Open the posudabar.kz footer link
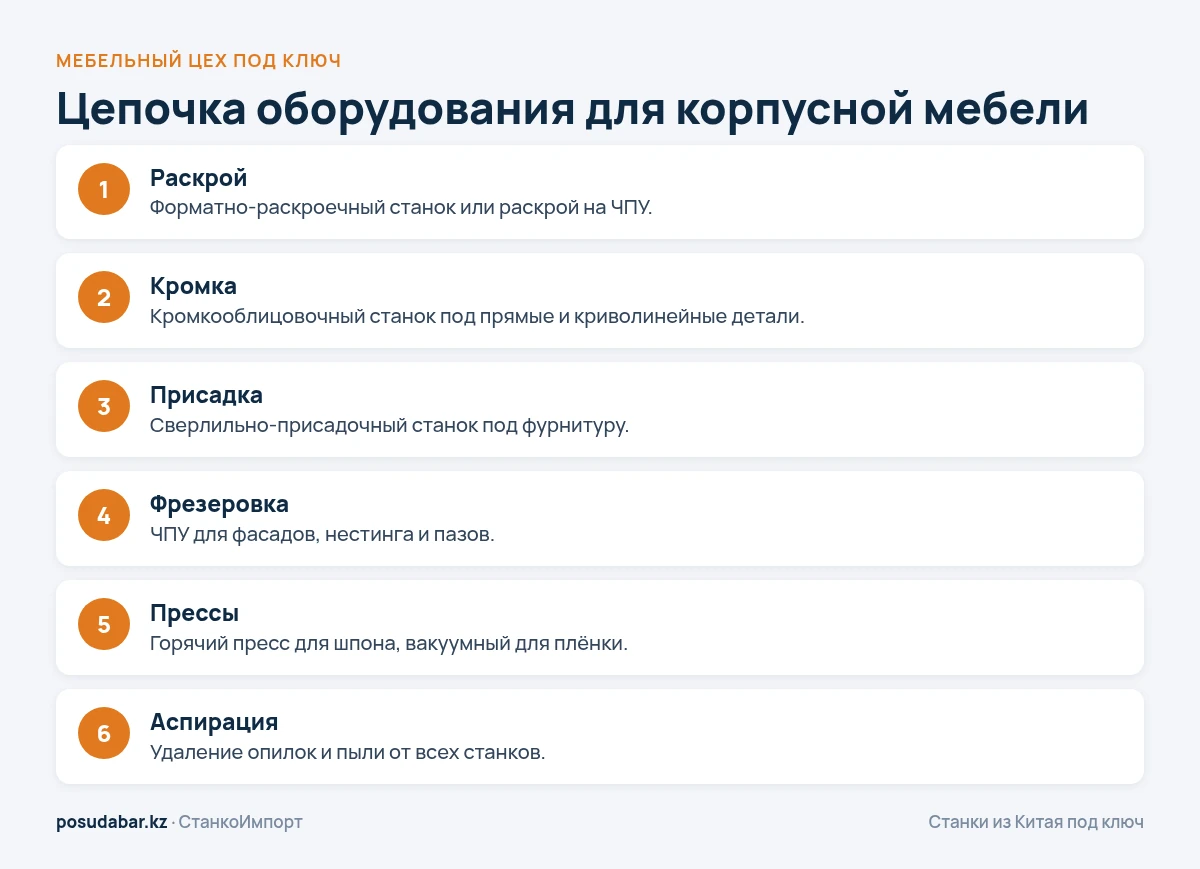1200x869 pixels. (x=111, y=822)
